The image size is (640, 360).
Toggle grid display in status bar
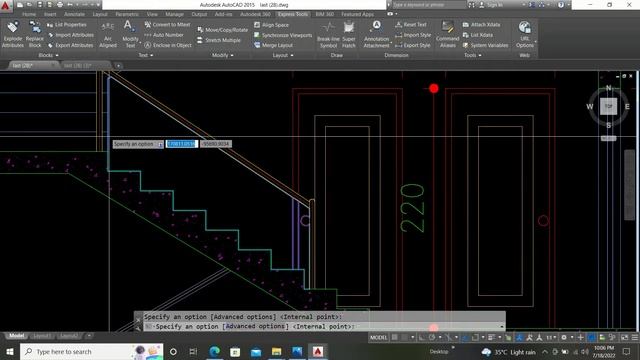(395, 338)
